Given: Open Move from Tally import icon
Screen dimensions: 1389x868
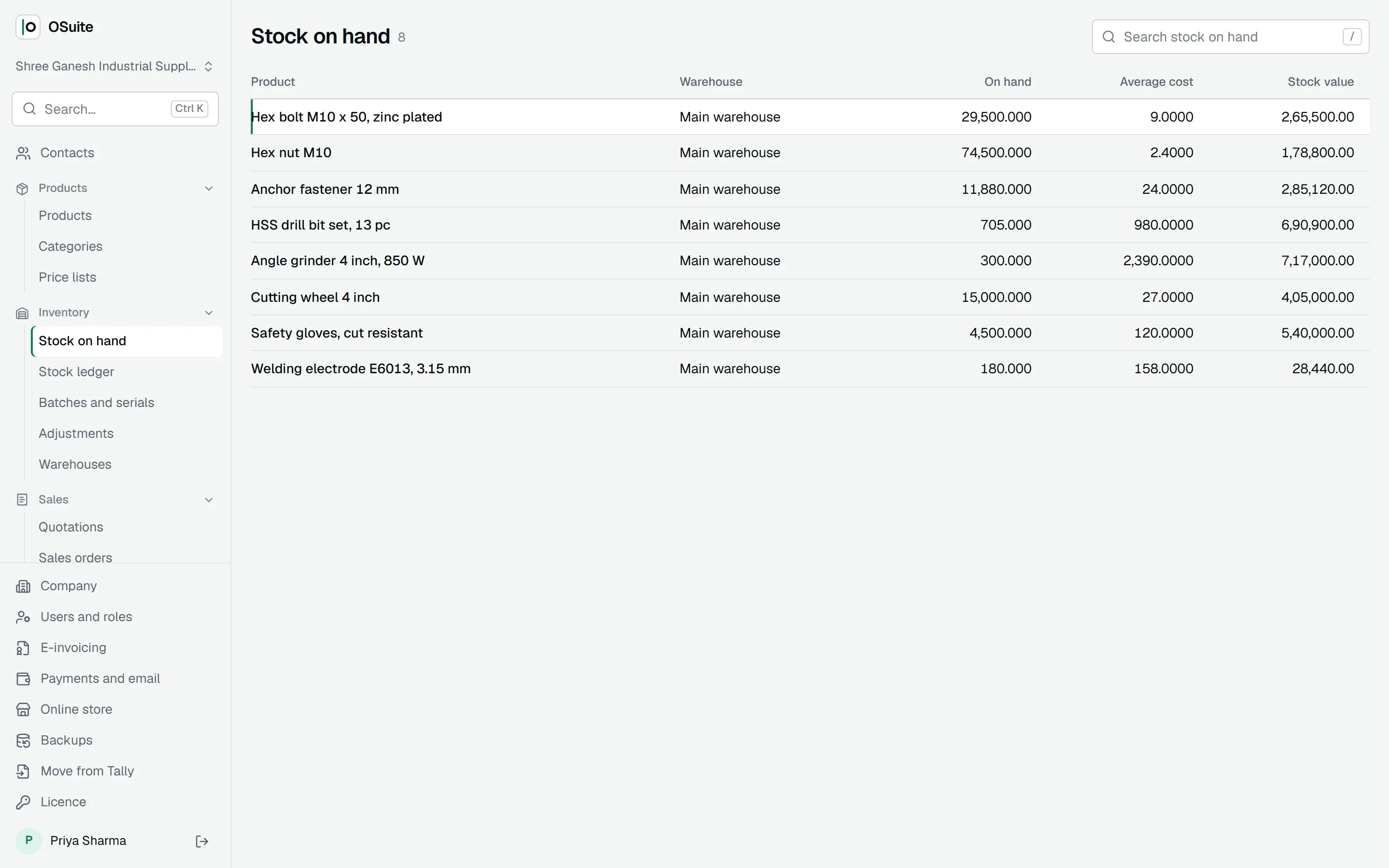Looking at the screenshot, I should coord(23,772).
